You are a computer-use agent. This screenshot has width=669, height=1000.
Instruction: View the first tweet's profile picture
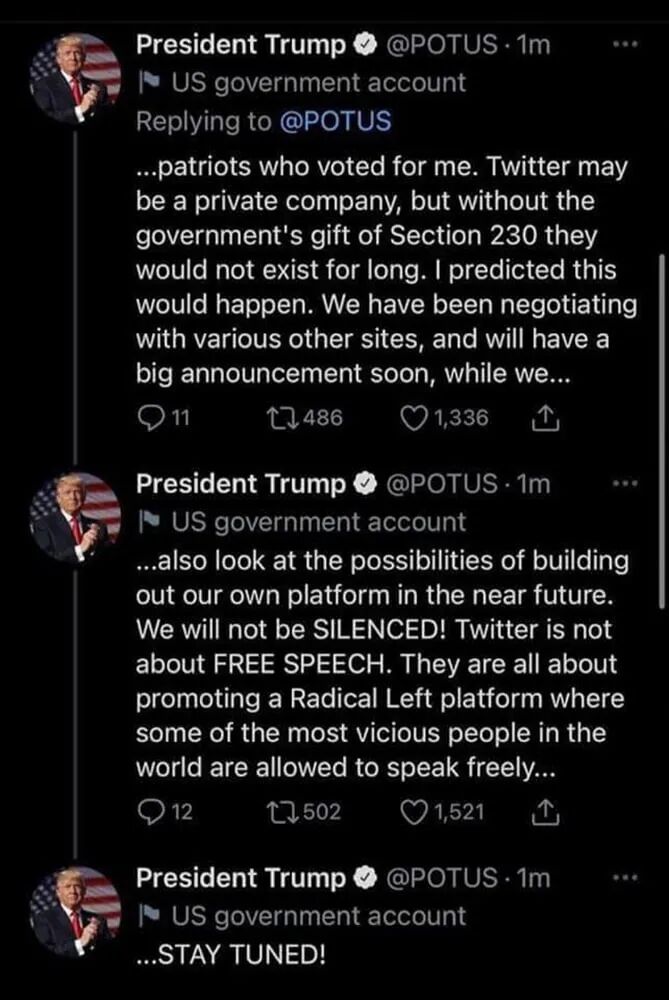pyautogui.click(x=75, y=80)
